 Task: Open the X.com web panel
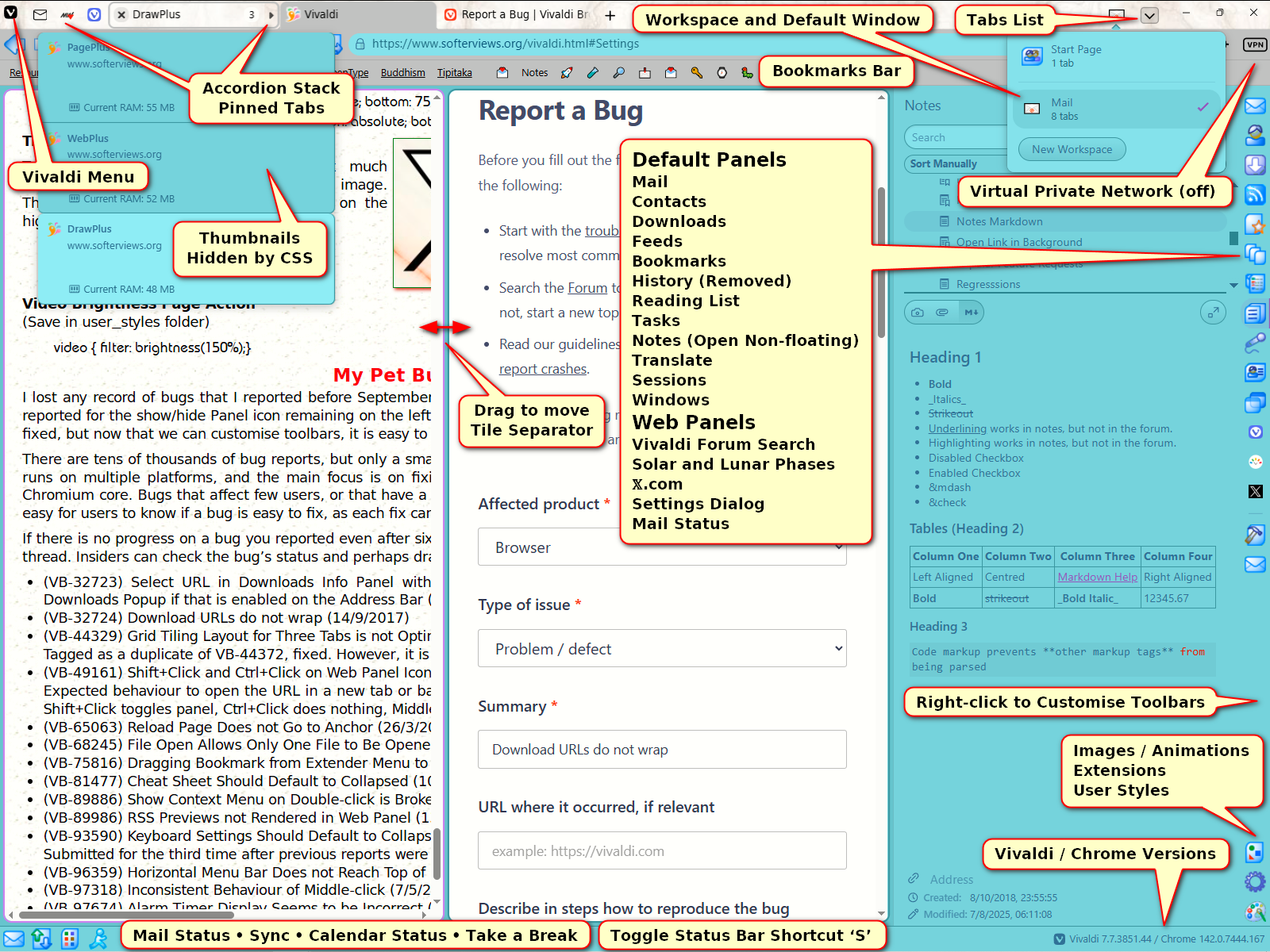[x=1255, y=491]
